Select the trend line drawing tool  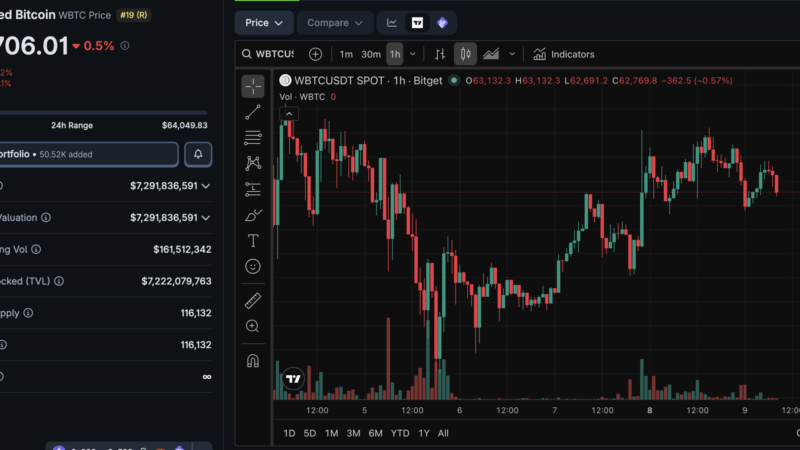tap(253, 112)
